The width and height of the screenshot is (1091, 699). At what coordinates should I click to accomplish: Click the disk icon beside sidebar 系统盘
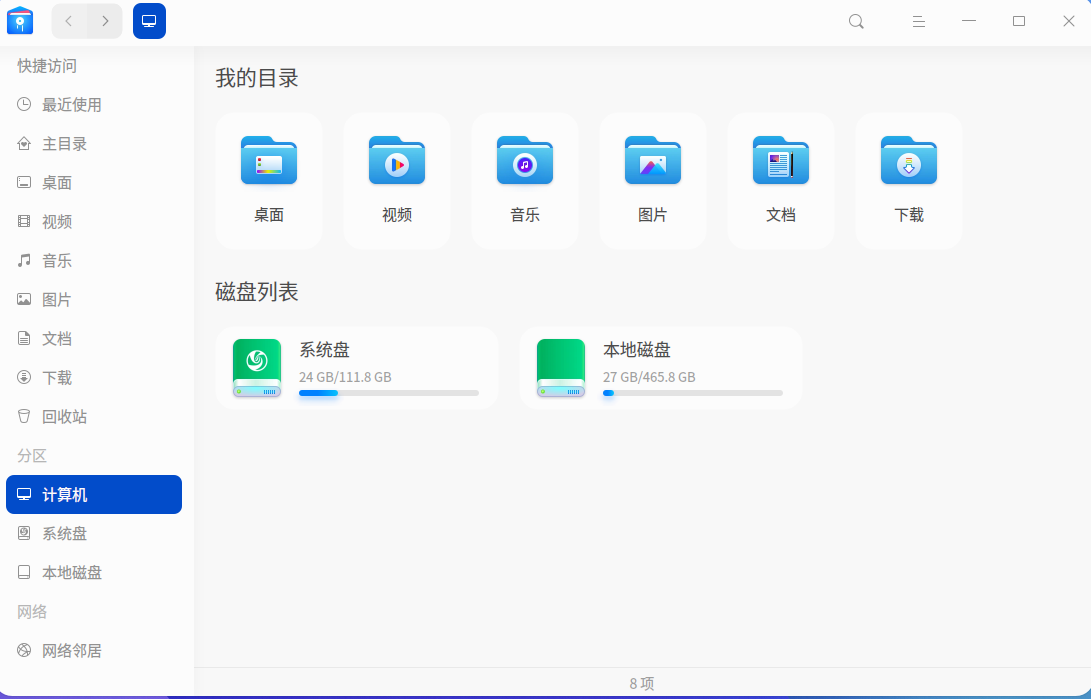pyautogui.click(x=24, y=533)
